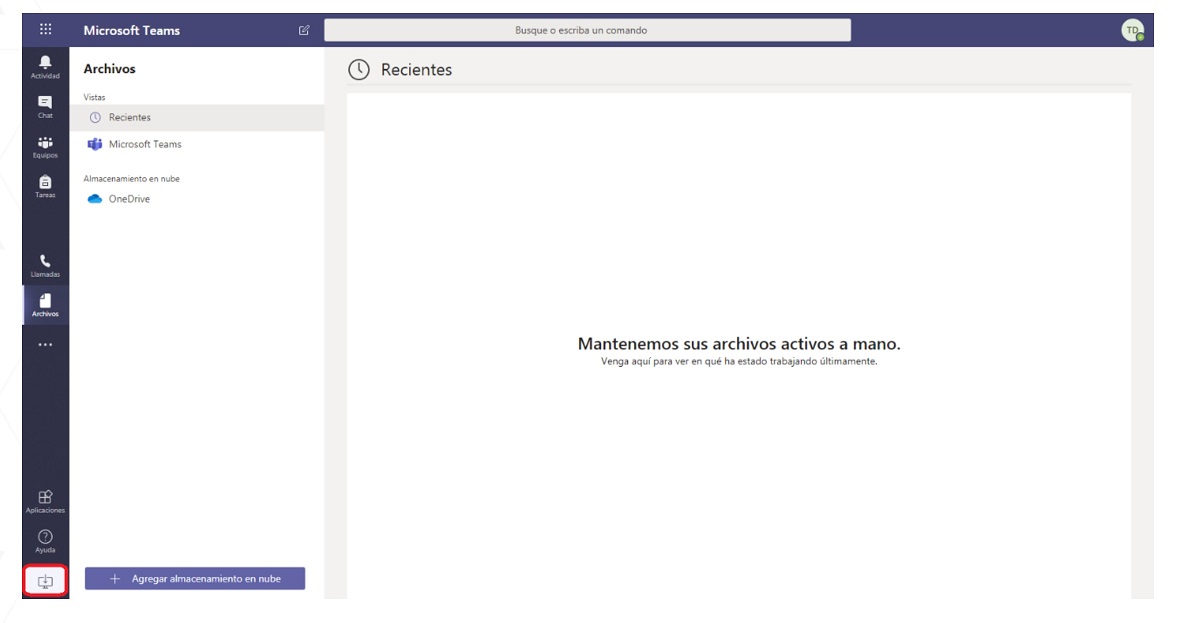Show more apps via ellipsis icon

point(45,345)
